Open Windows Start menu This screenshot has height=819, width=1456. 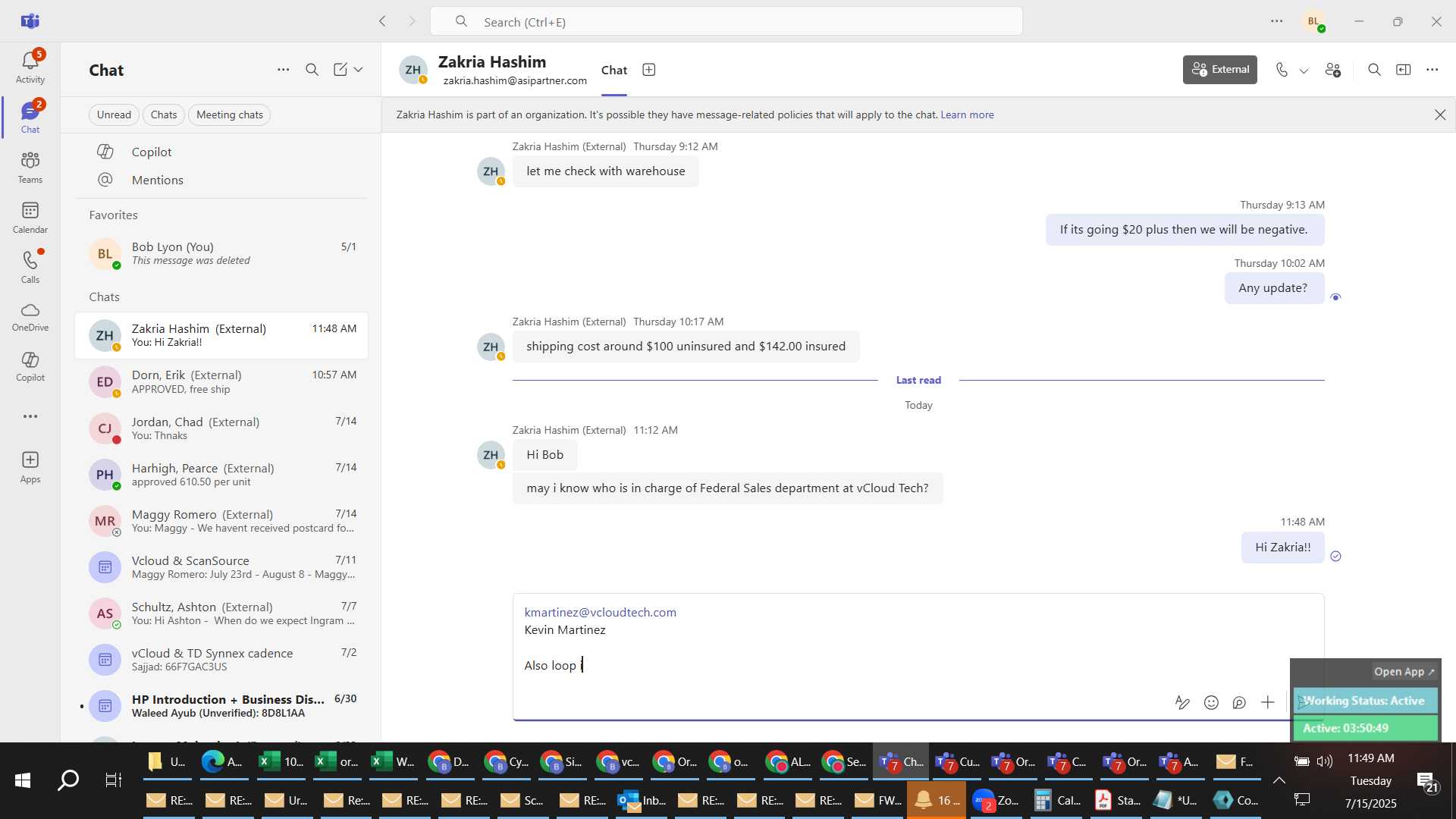click(x=23, y=780)
